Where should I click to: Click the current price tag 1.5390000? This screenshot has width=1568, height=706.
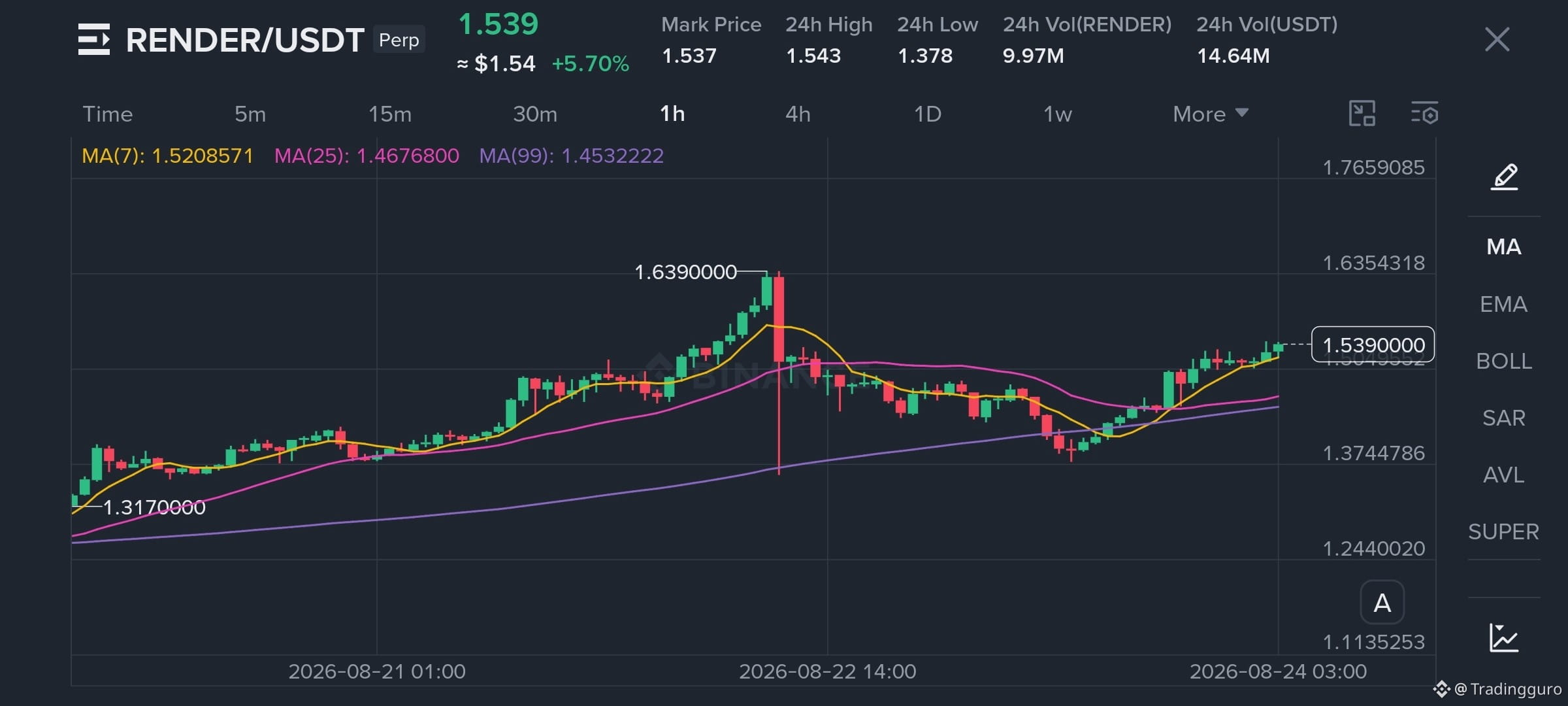tap(1373, 345)
